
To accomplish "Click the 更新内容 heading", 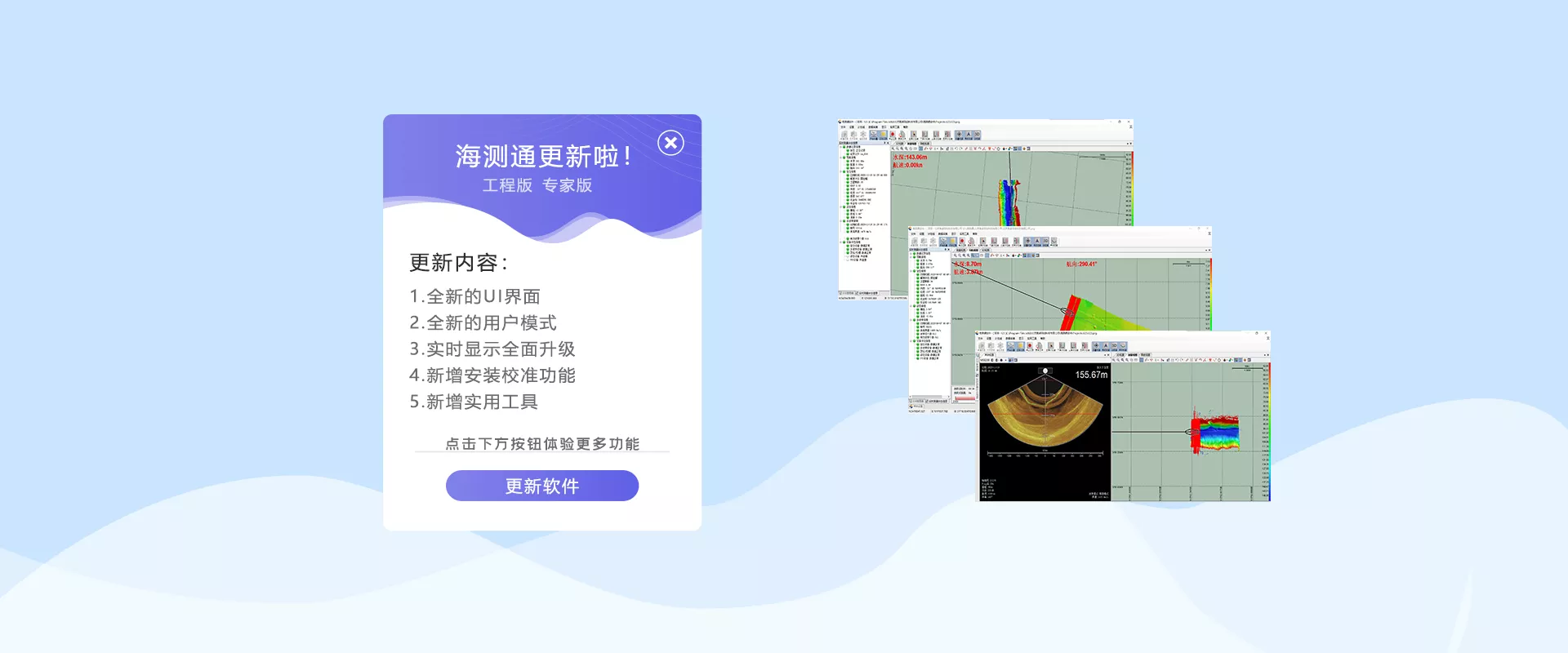I will point(458,263).
